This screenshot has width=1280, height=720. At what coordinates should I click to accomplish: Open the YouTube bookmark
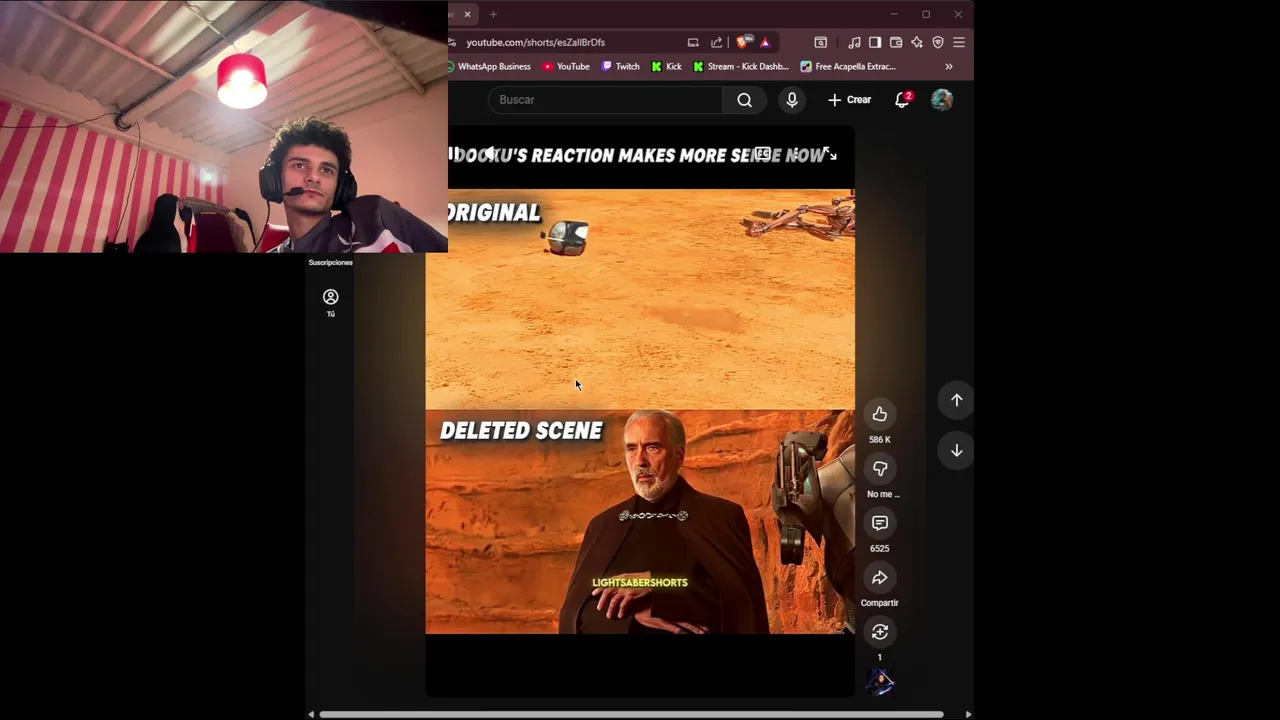pyautogui.click(x=566, y=67)
